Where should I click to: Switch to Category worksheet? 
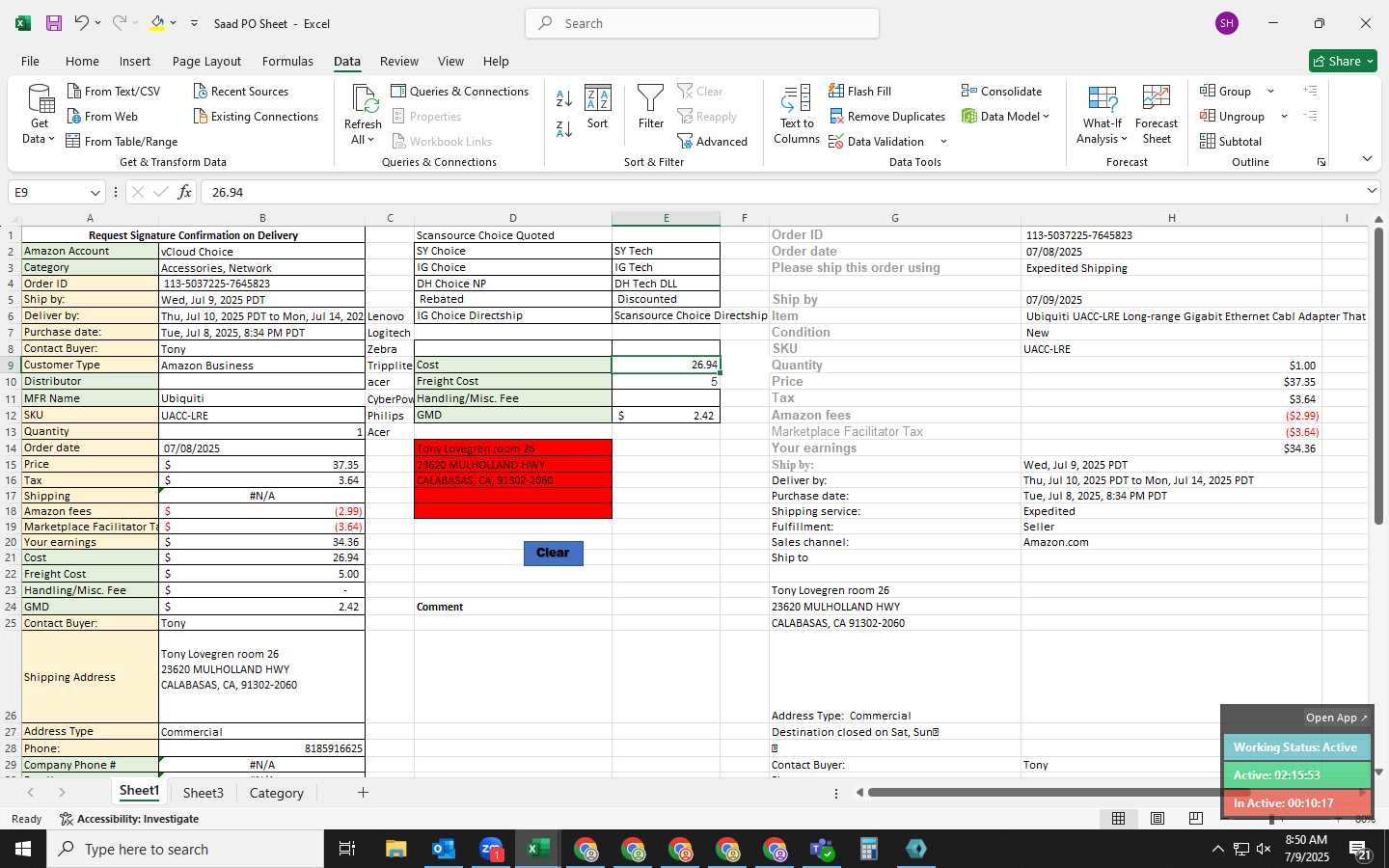[277, 793]
